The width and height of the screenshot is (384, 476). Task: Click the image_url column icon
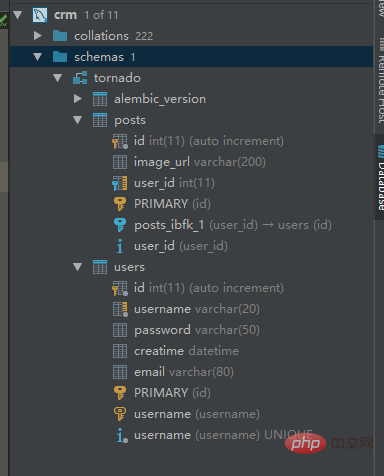tap(120, 162)
